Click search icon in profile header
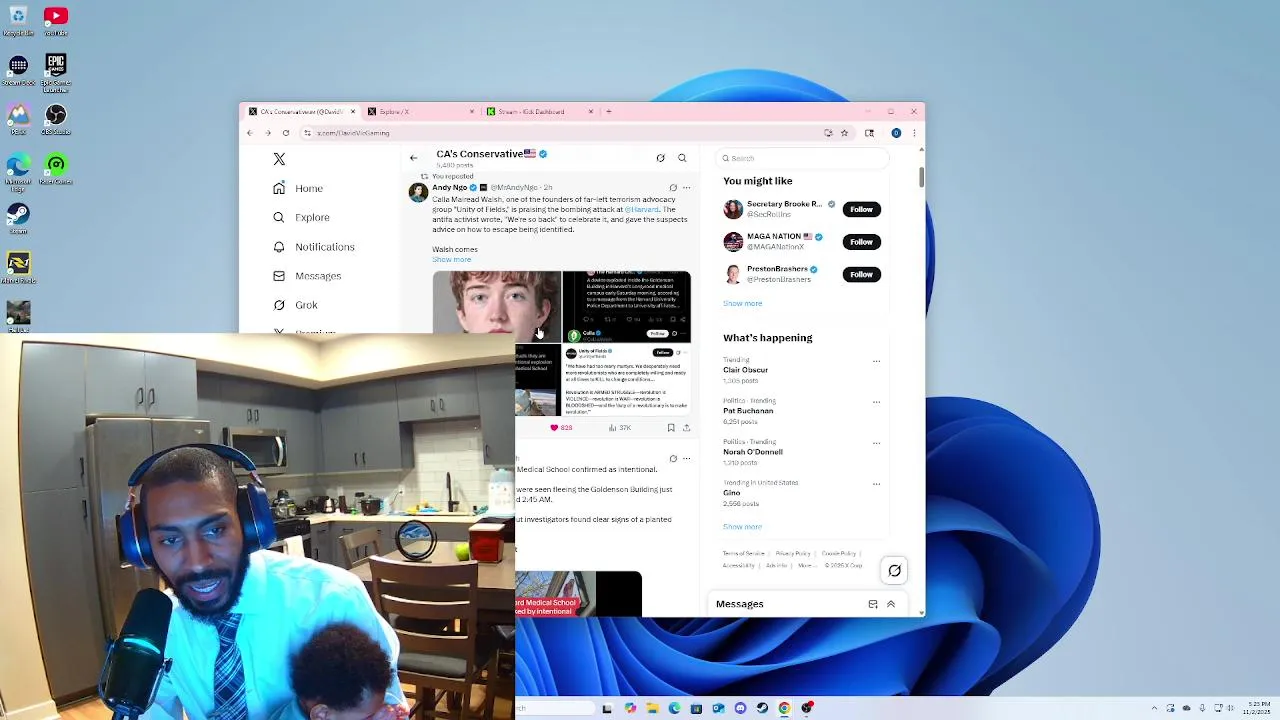1280x720 pixels. point(682,158)
